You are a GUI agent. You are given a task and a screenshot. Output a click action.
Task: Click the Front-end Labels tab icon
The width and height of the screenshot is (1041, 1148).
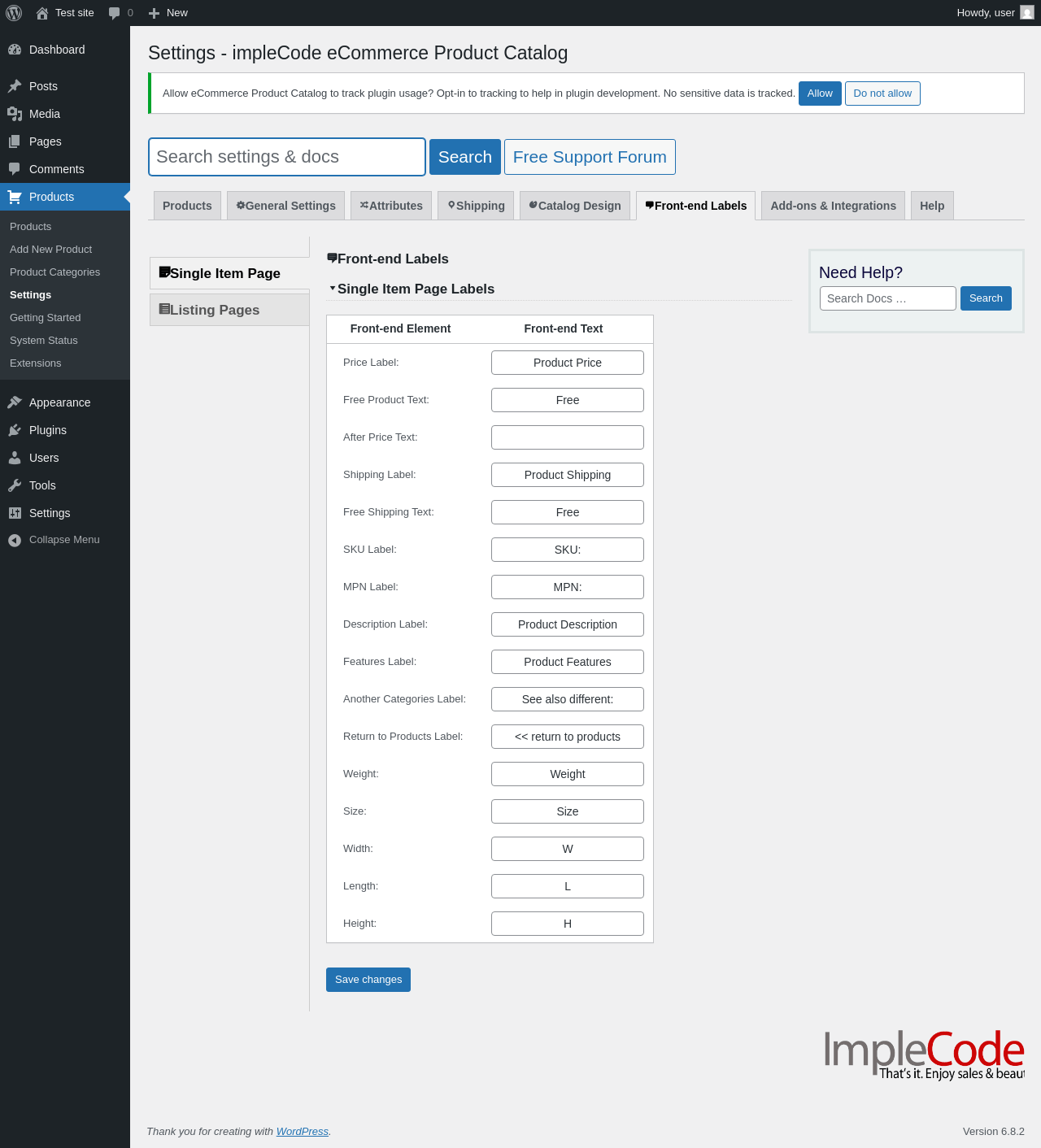click(x=650, y=205)
